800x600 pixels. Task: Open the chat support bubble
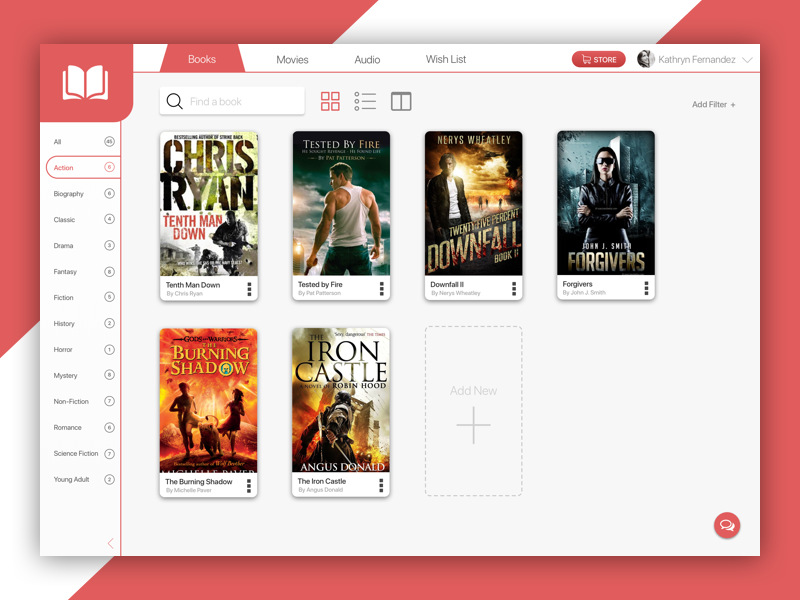coord(726,525)
